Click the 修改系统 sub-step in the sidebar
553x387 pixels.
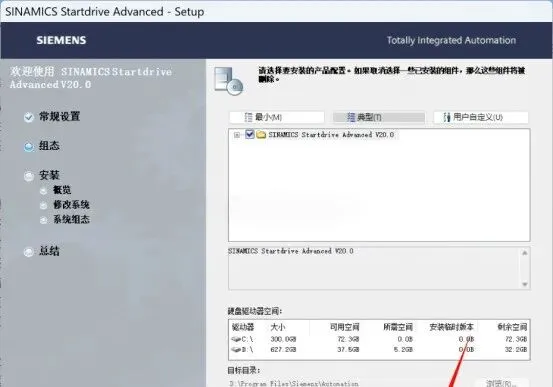point(71,205)
